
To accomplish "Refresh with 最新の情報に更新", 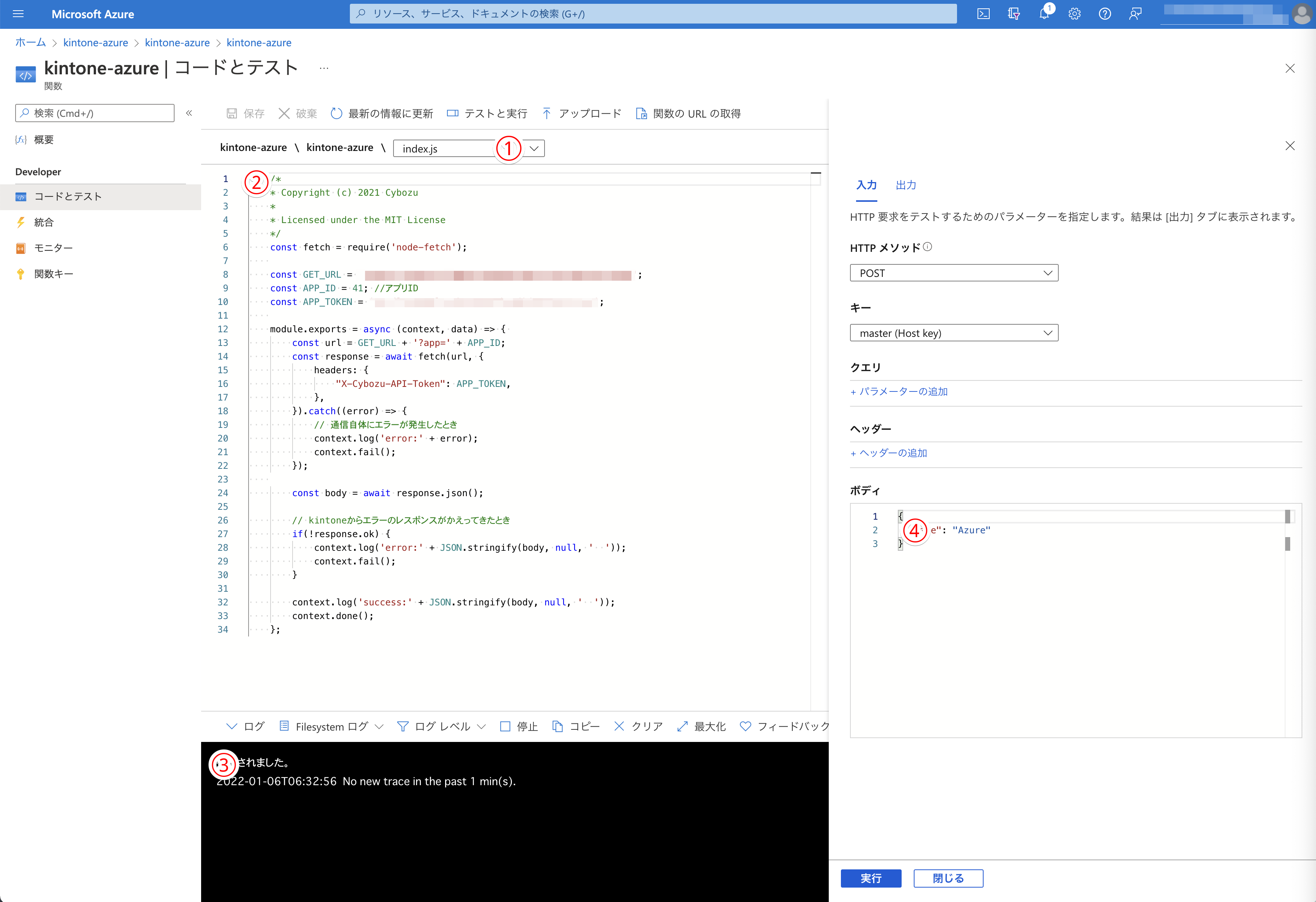I will [382, 114].
